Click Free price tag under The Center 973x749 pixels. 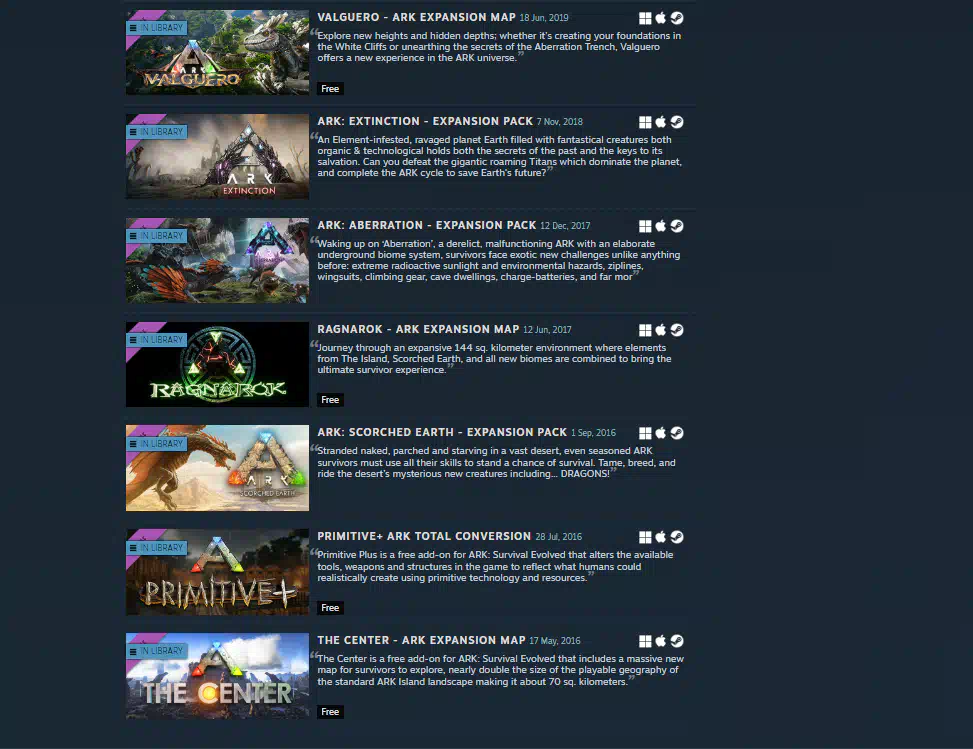point(330,712)
